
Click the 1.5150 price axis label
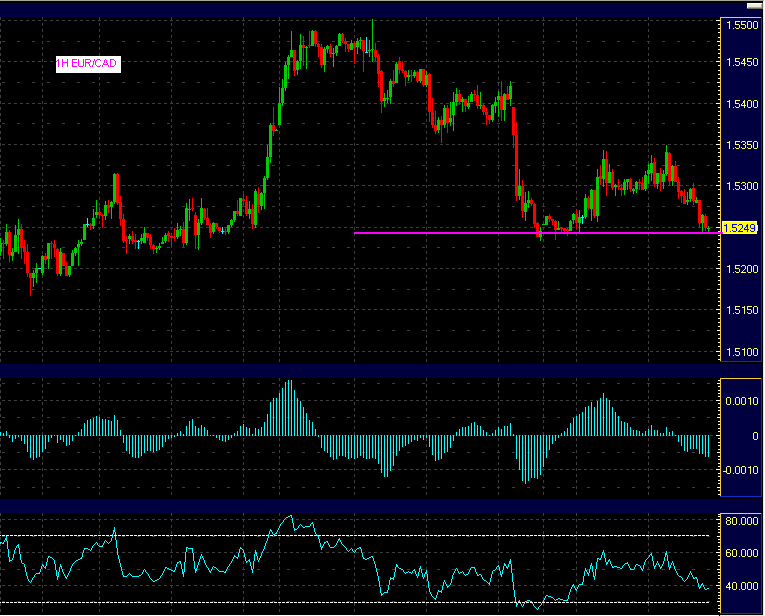[x=742, y=310]
